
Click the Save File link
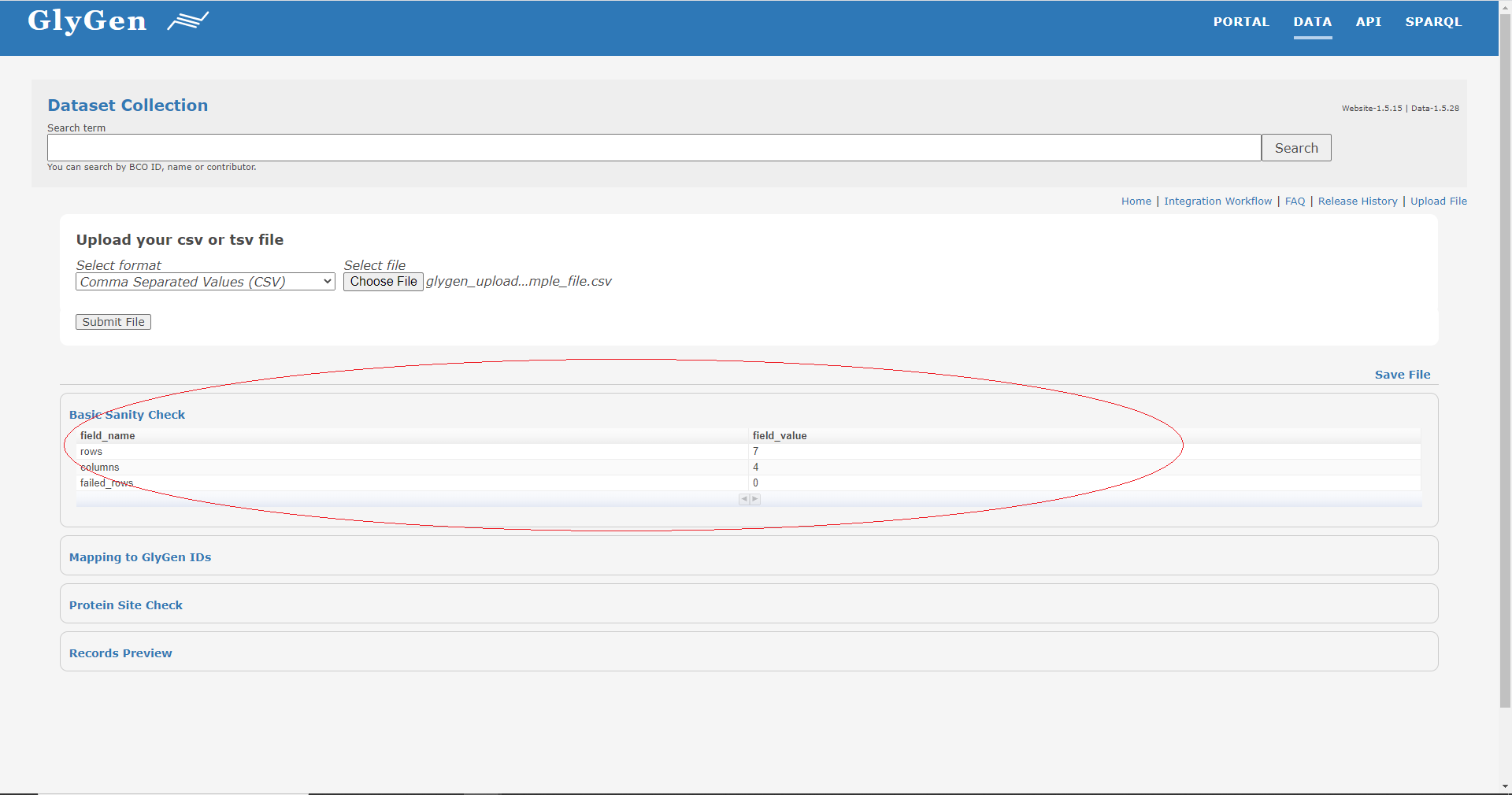tap(1402, 375)
